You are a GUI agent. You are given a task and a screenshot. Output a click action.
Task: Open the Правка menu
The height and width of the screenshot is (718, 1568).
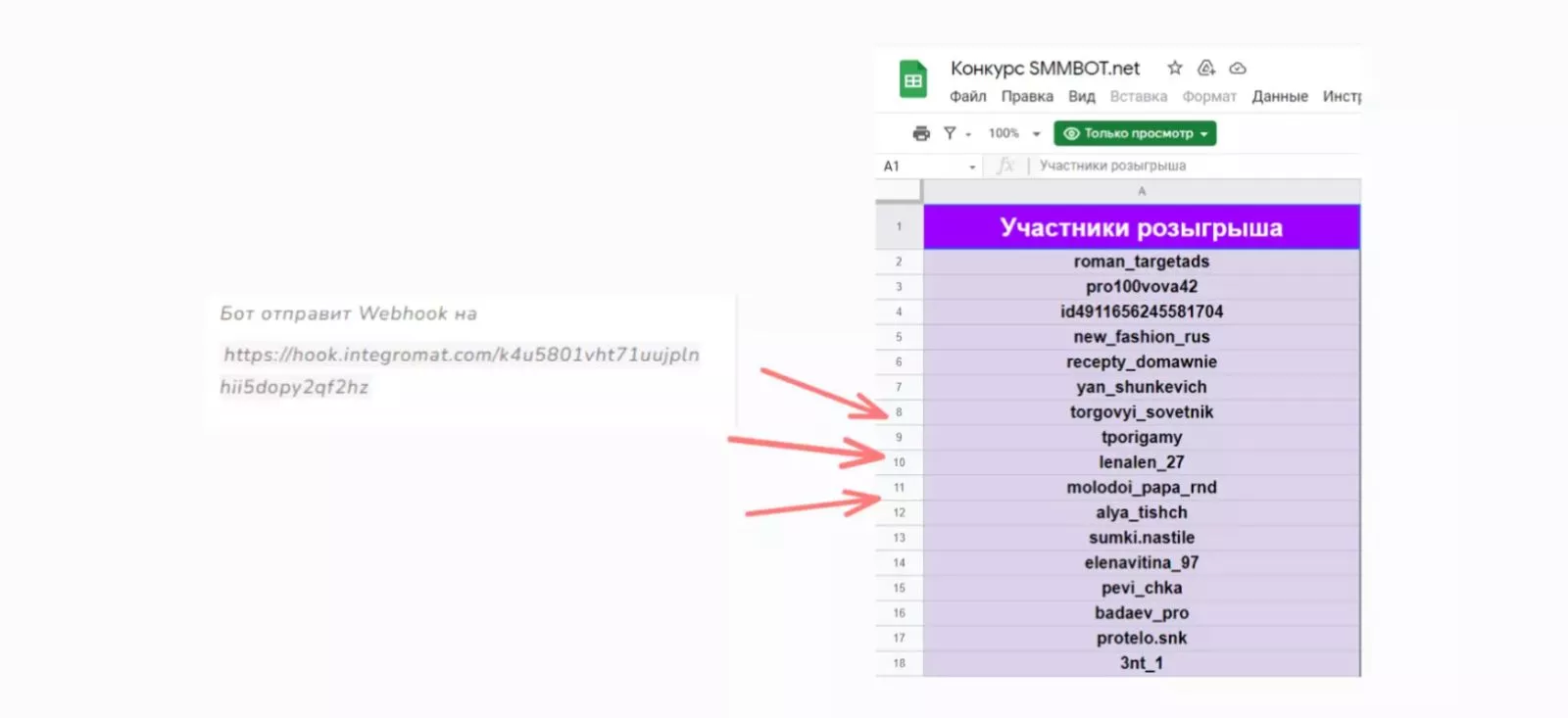(1027, 96)
